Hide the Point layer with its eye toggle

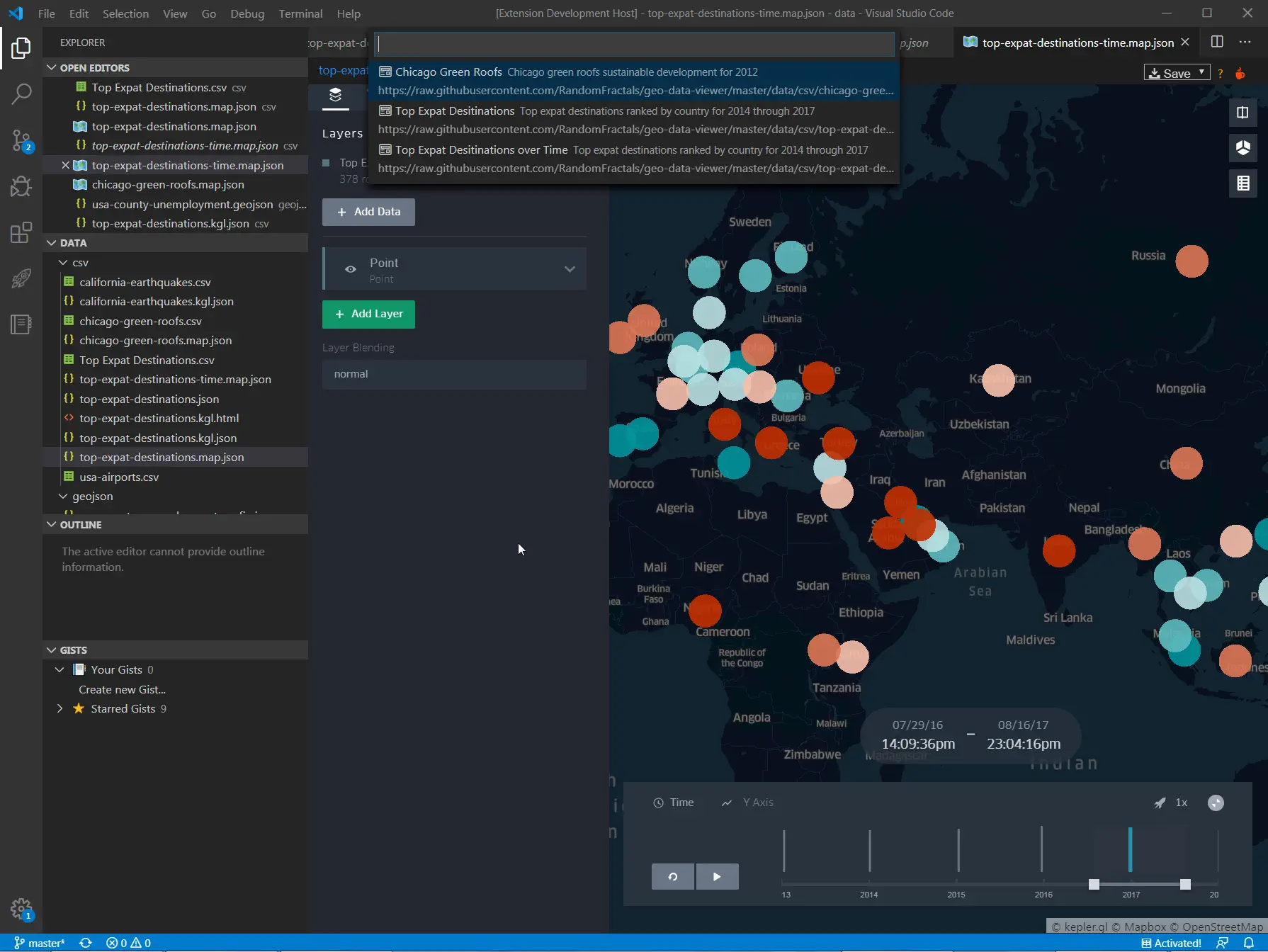click(x=351, y=269)
